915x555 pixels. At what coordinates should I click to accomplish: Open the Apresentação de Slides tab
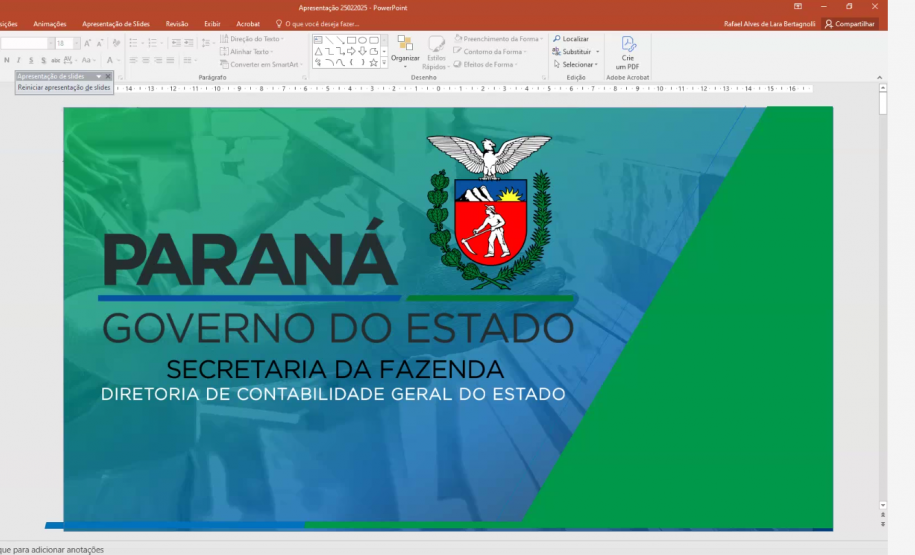pyautogui.click(x=116, y=24)
